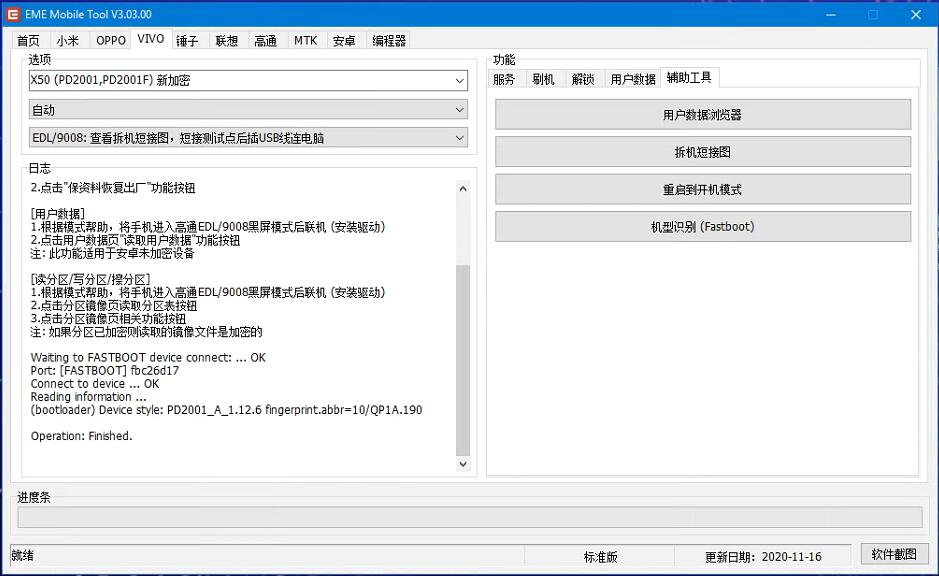Click the 标准版 status bar entry
The image size is (939, 576).
(601, 557)
